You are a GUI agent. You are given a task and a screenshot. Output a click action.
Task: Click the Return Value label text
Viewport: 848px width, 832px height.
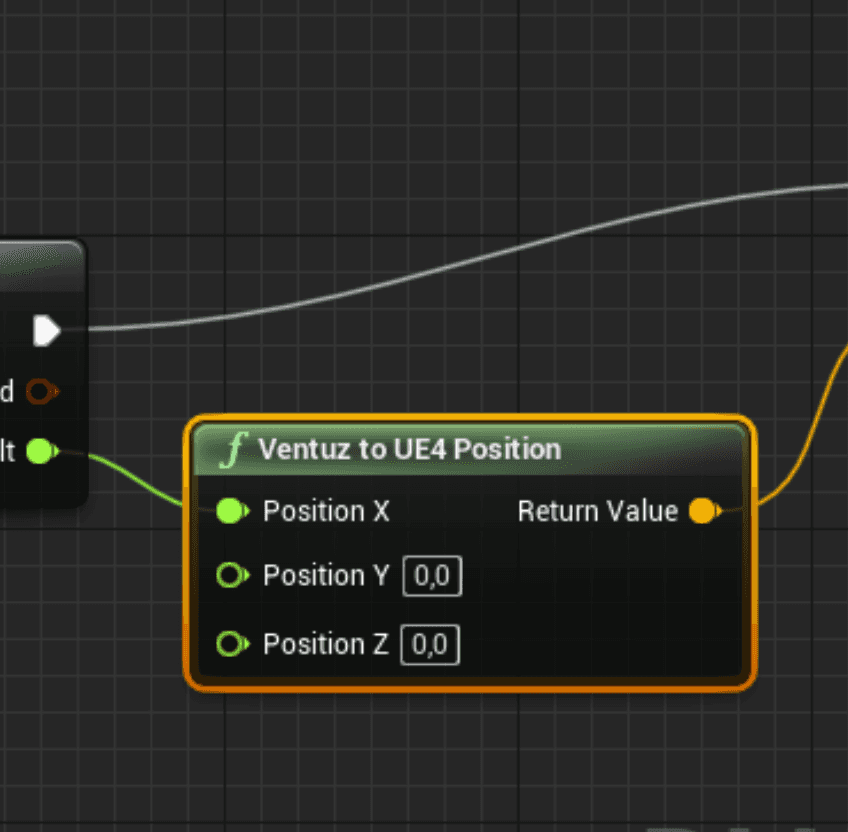597,512
